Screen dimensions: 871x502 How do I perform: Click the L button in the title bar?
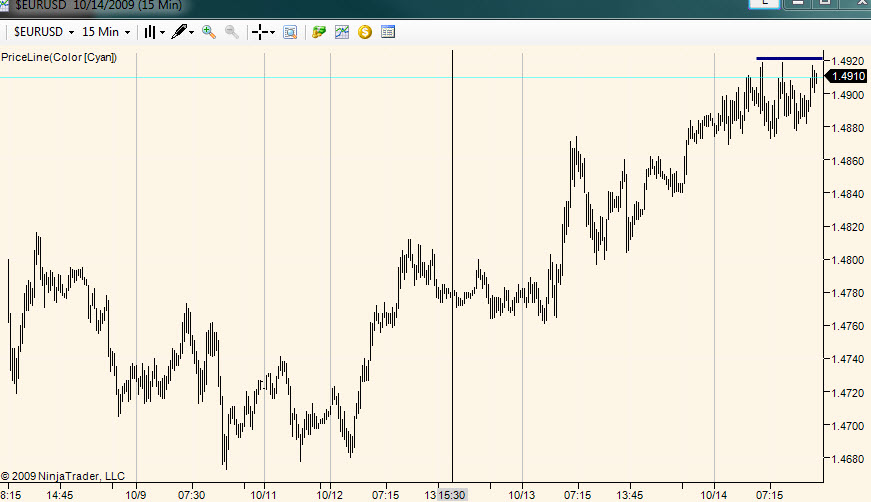point(764,3)
